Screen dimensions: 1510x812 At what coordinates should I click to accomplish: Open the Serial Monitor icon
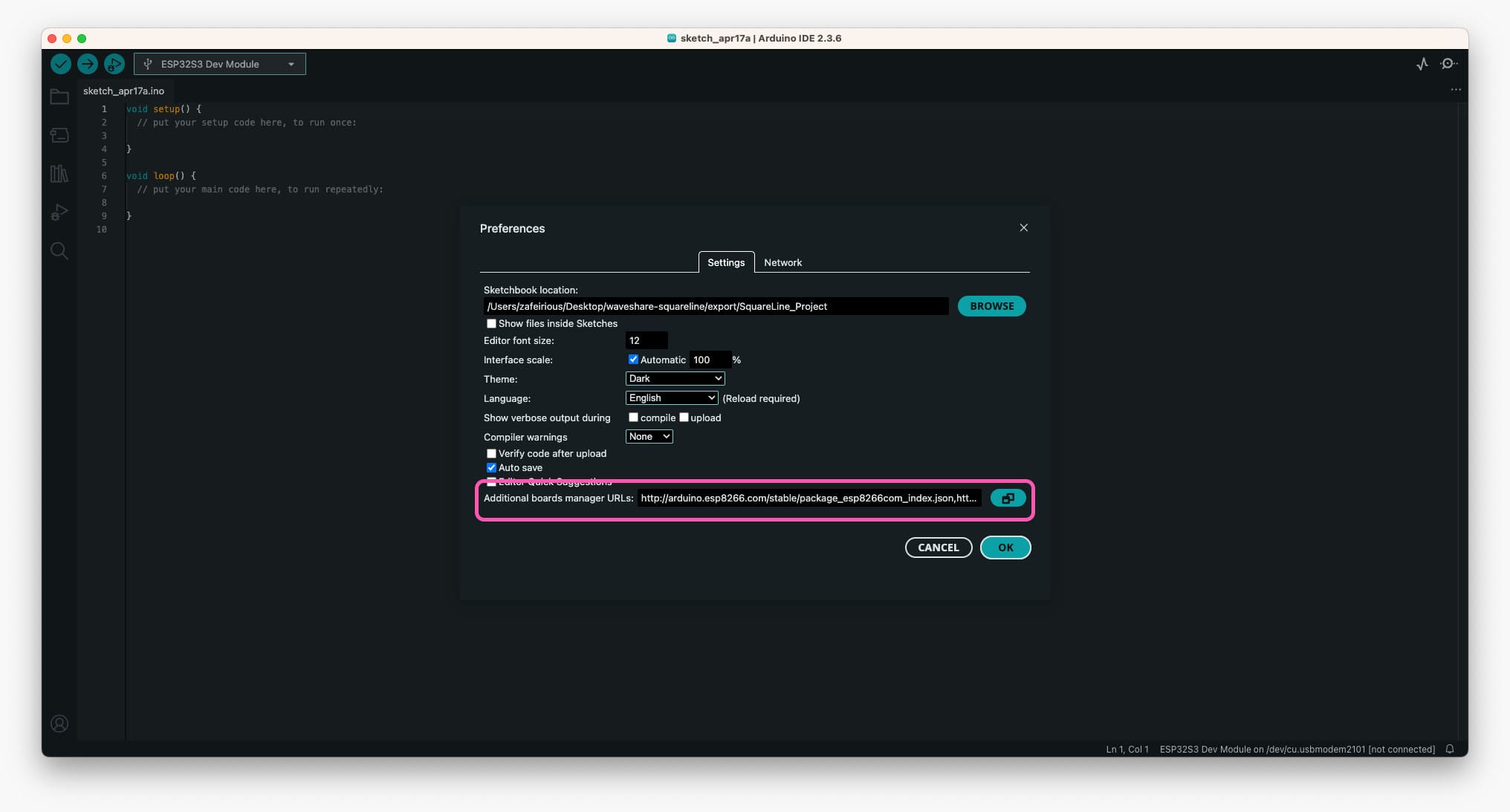click(1448, 64)
